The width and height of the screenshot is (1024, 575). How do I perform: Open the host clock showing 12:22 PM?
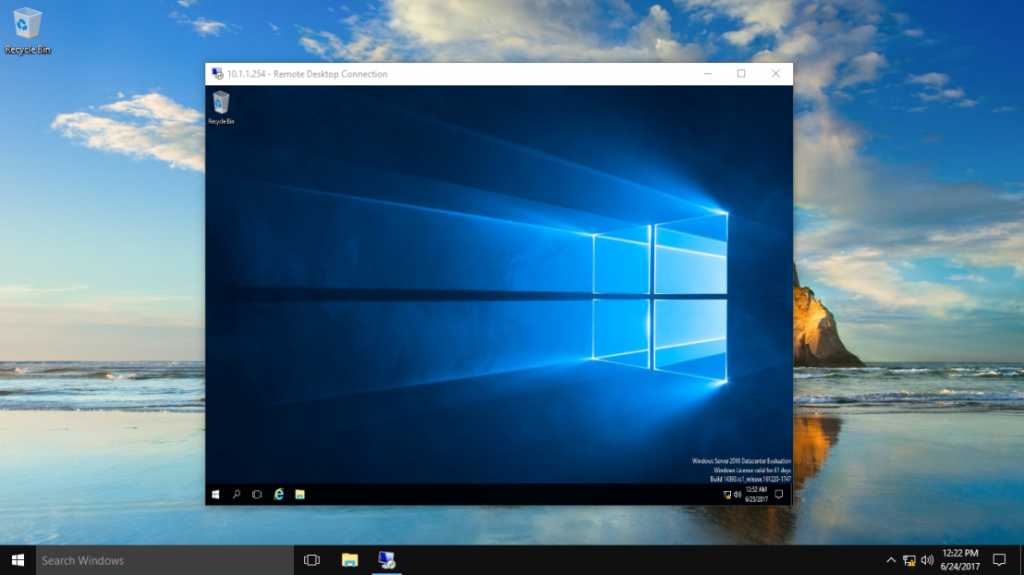[960, 560]
